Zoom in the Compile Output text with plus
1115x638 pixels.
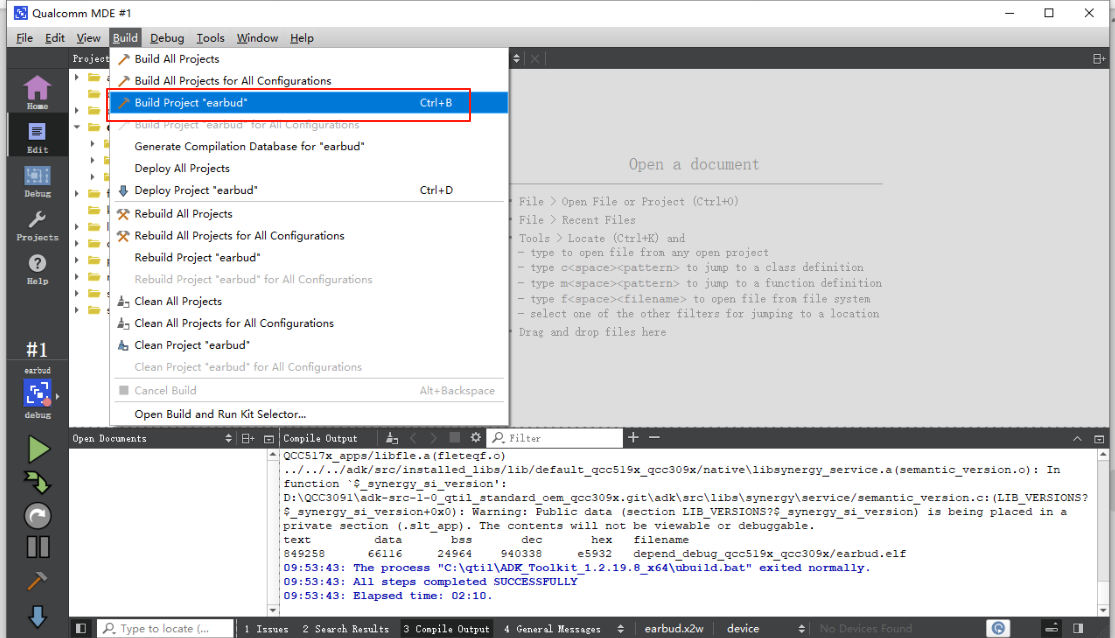coord(633,437)
